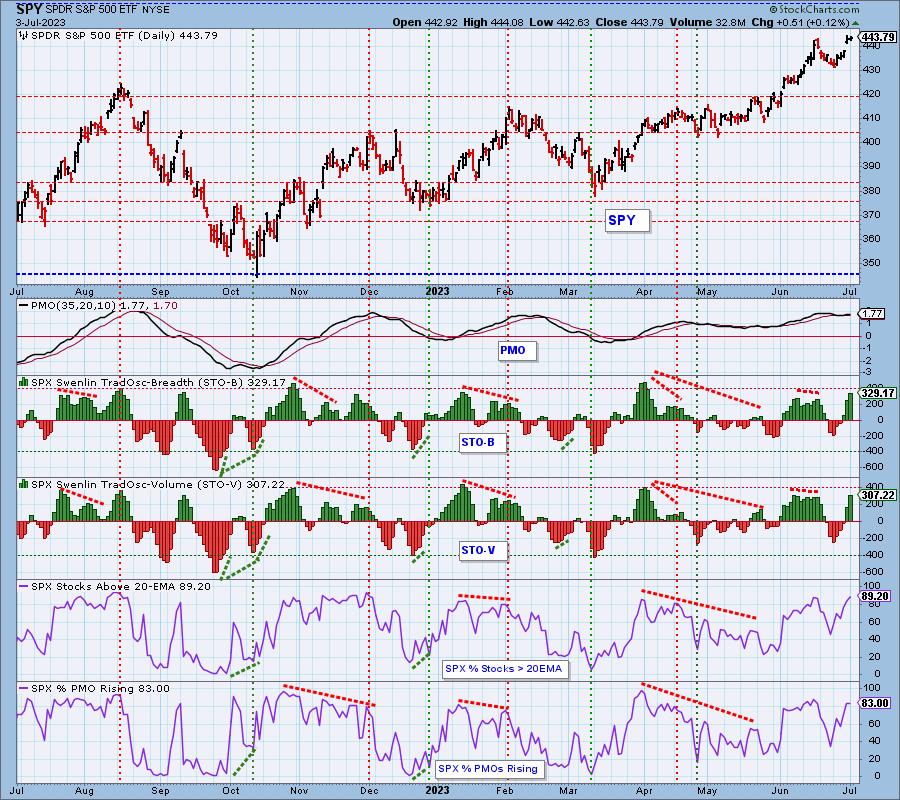Click the SPX Swenlin TradOsc-Breadth legend
The height and width of the screenshot is (800, 900).
tap(158, 382)
